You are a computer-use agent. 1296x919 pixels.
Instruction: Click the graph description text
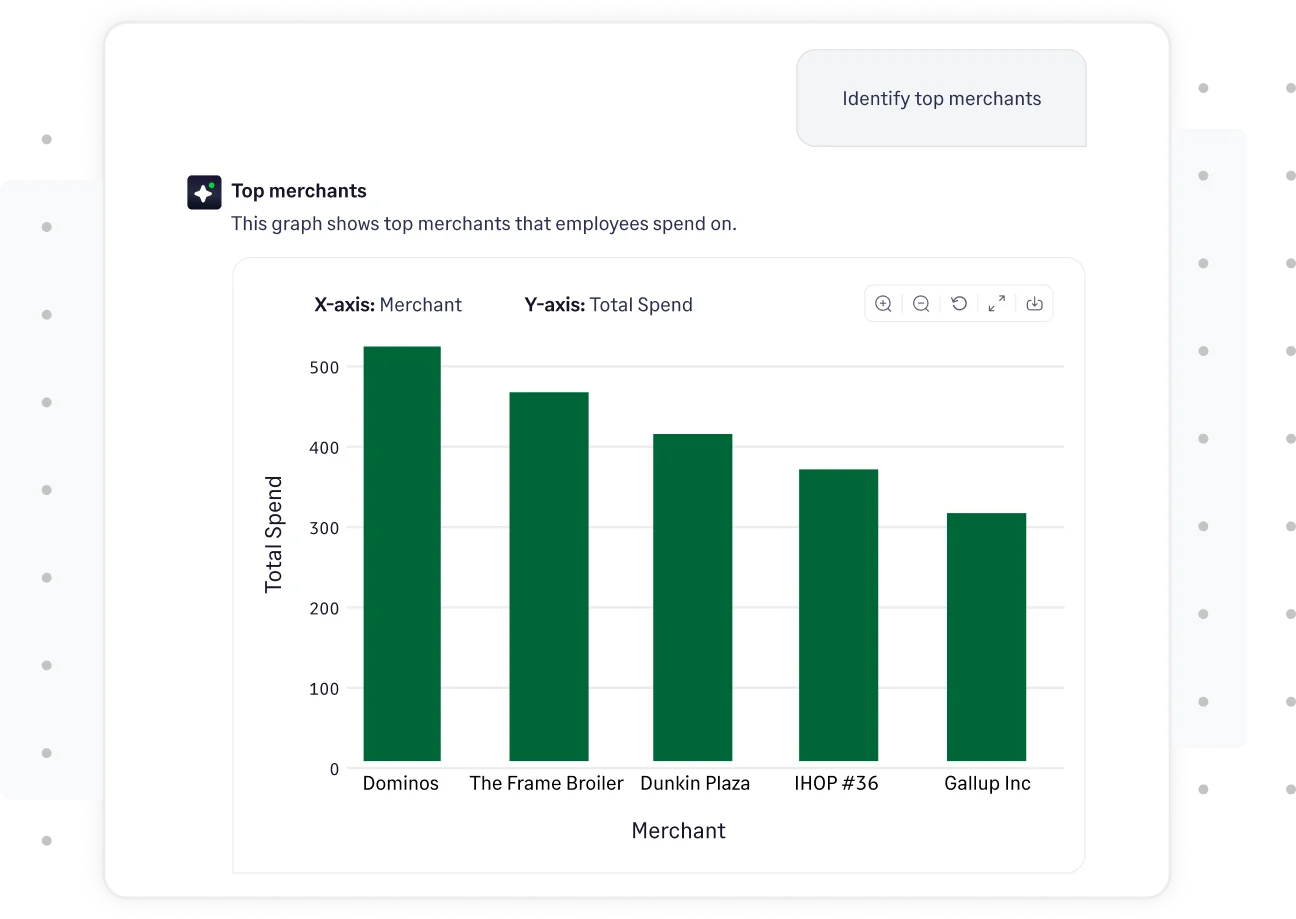(x=484, y=223)
